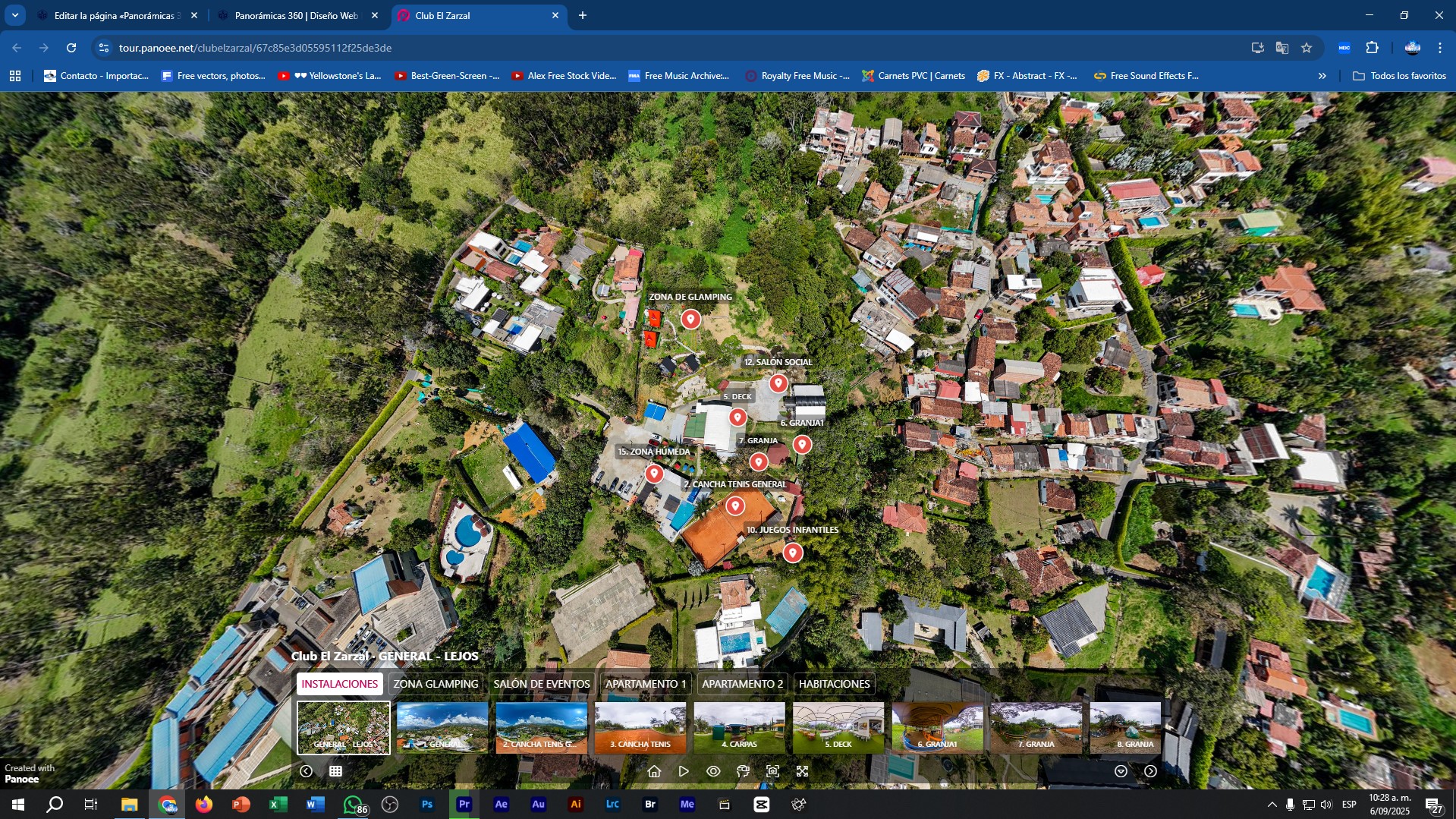Start tour autoplay with the play button
1456x819 pixels.
click(x=684, y=771)
